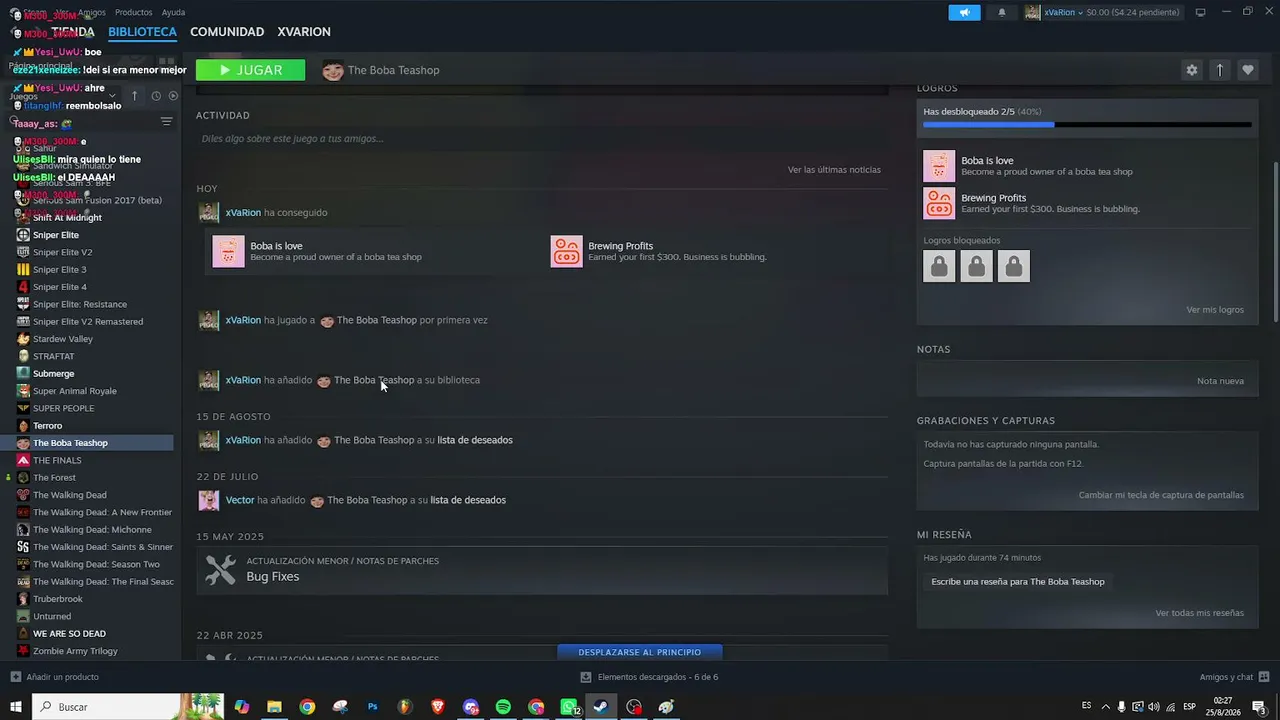Click Vector username in the 22 de julio entry
The image size is (1280, 720).
240,500
